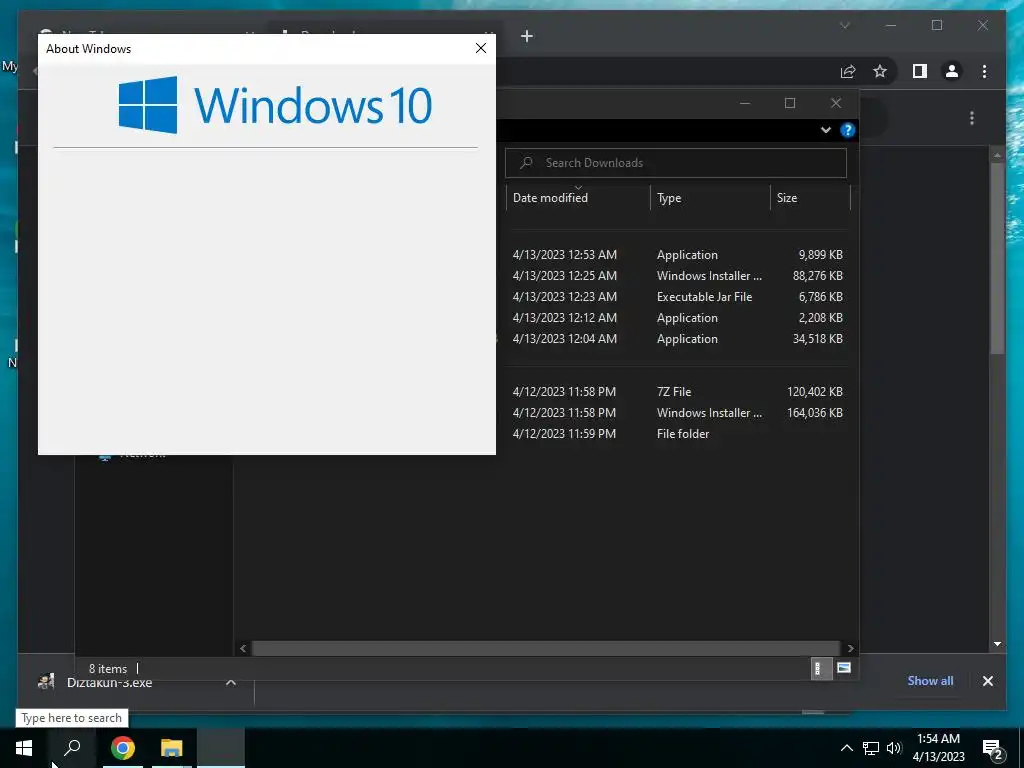The width and height of the screenshot is (1024, 768).
Task: Select the 4/12/2023 11:59 PM date cell
Action: click(564, 434)
